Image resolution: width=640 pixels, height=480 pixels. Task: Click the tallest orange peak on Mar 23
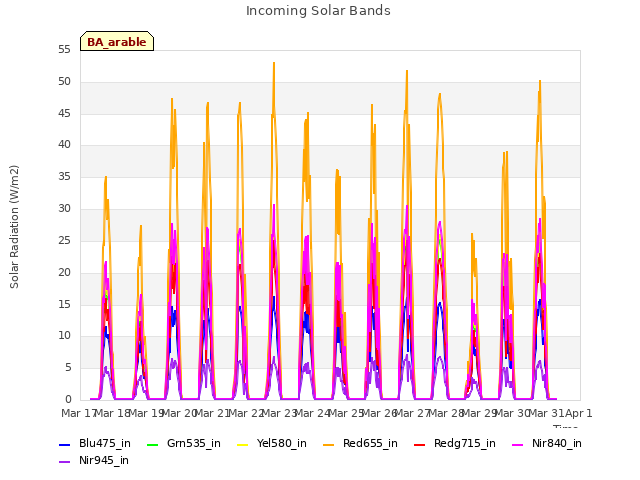[274, 63]
